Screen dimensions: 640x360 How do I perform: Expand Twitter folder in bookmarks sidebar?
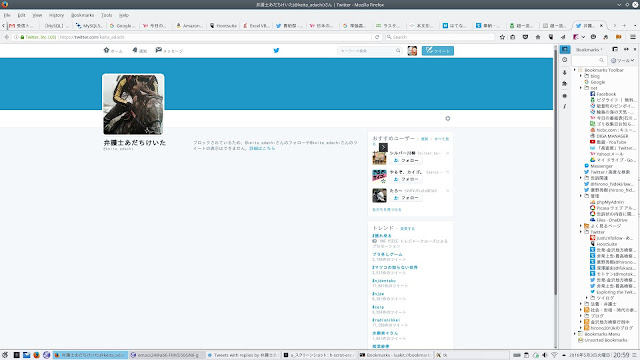click(581, 232)
